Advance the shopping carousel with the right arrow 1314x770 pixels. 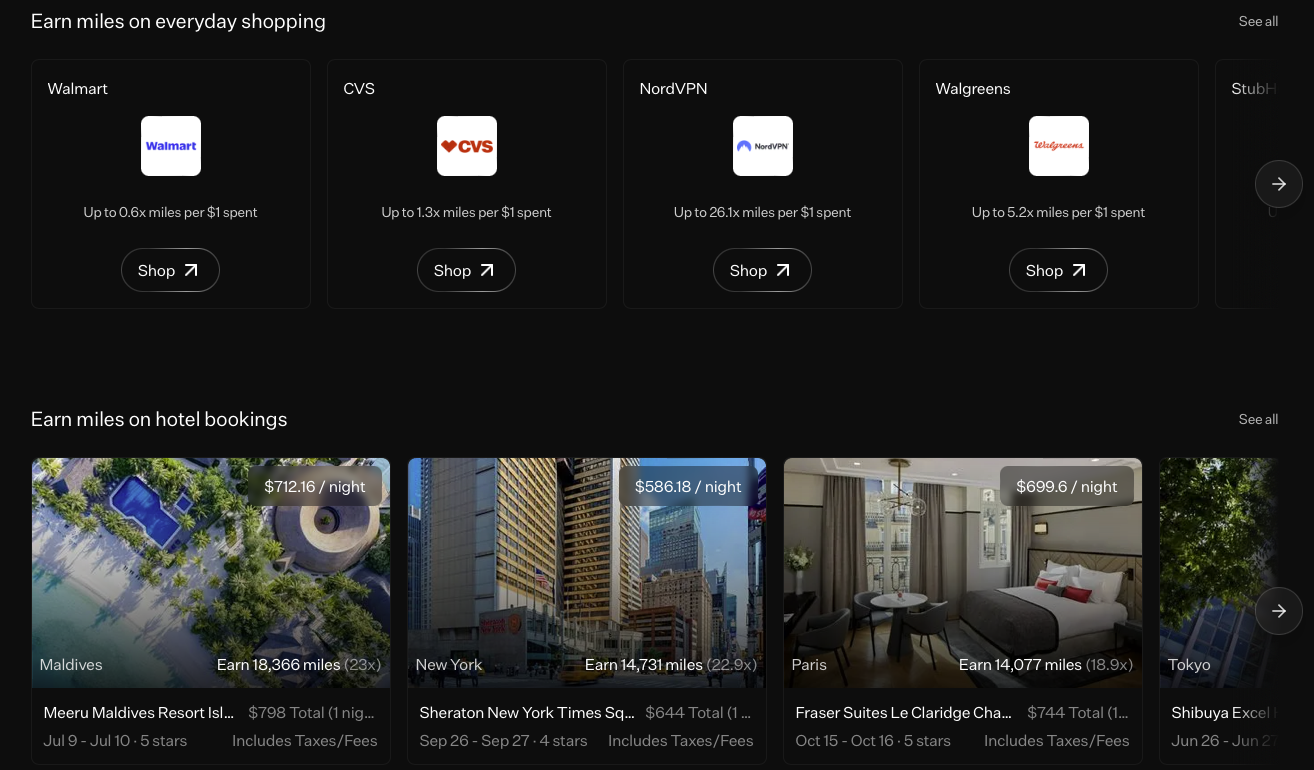click(1279, 184)
